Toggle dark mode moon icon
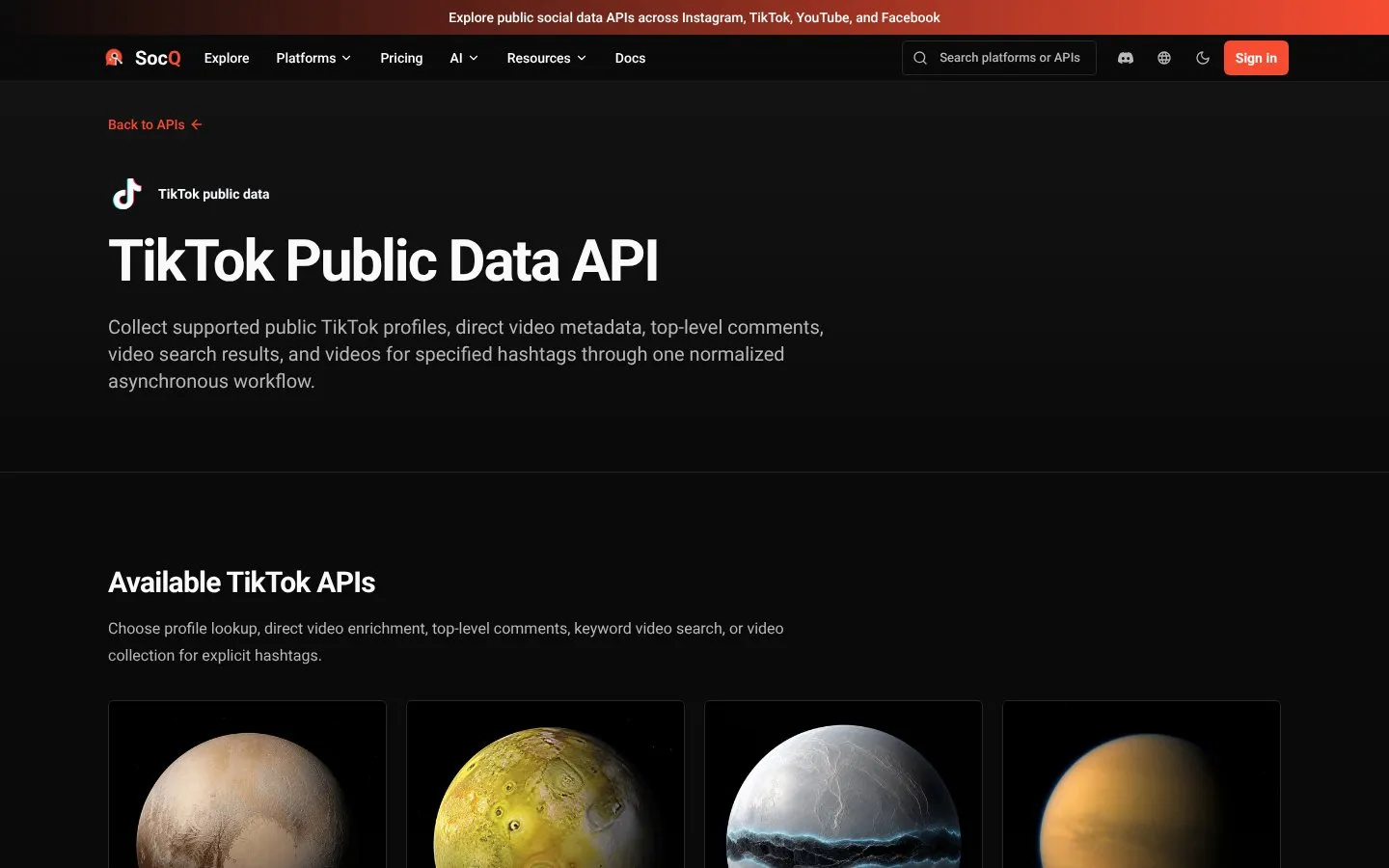The height and width of the screenshot is (868, 1389). point(1203,58)
